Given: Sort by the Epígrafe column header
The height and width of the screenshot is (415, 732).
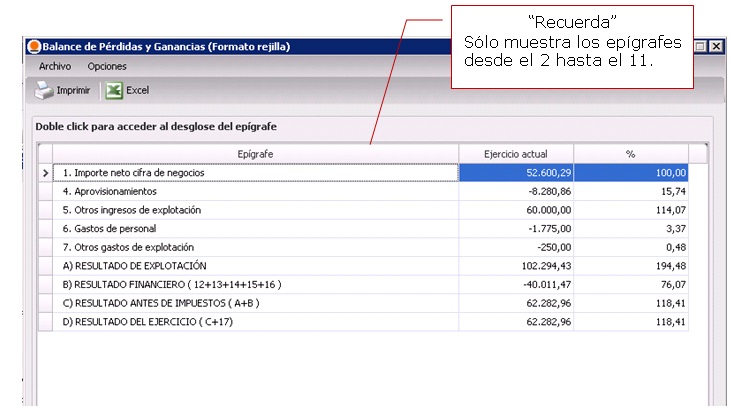Looking at the screenshot, I should [255, 154].
